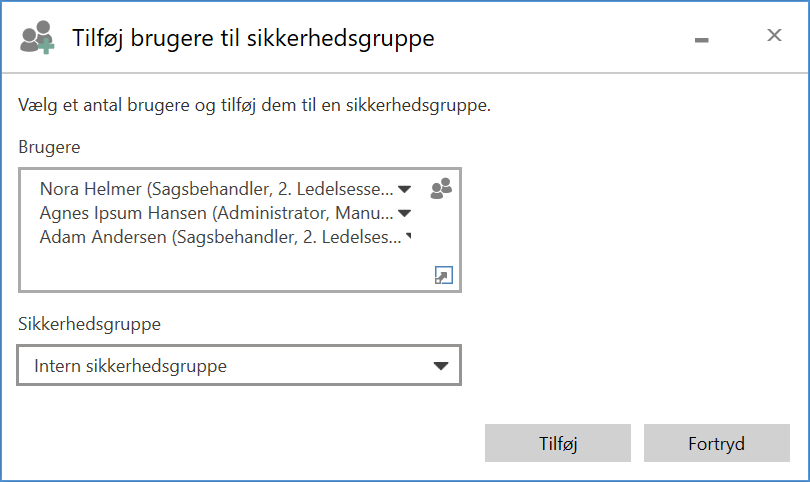Click the Brugere field label

[49, 147]
